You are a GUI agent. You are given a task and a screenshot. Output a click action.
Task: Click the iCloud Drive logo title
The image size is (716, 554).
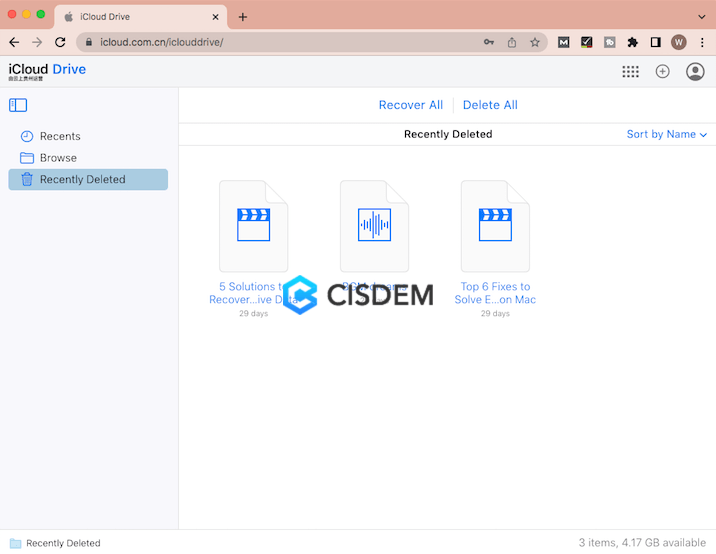pos(47,71)
